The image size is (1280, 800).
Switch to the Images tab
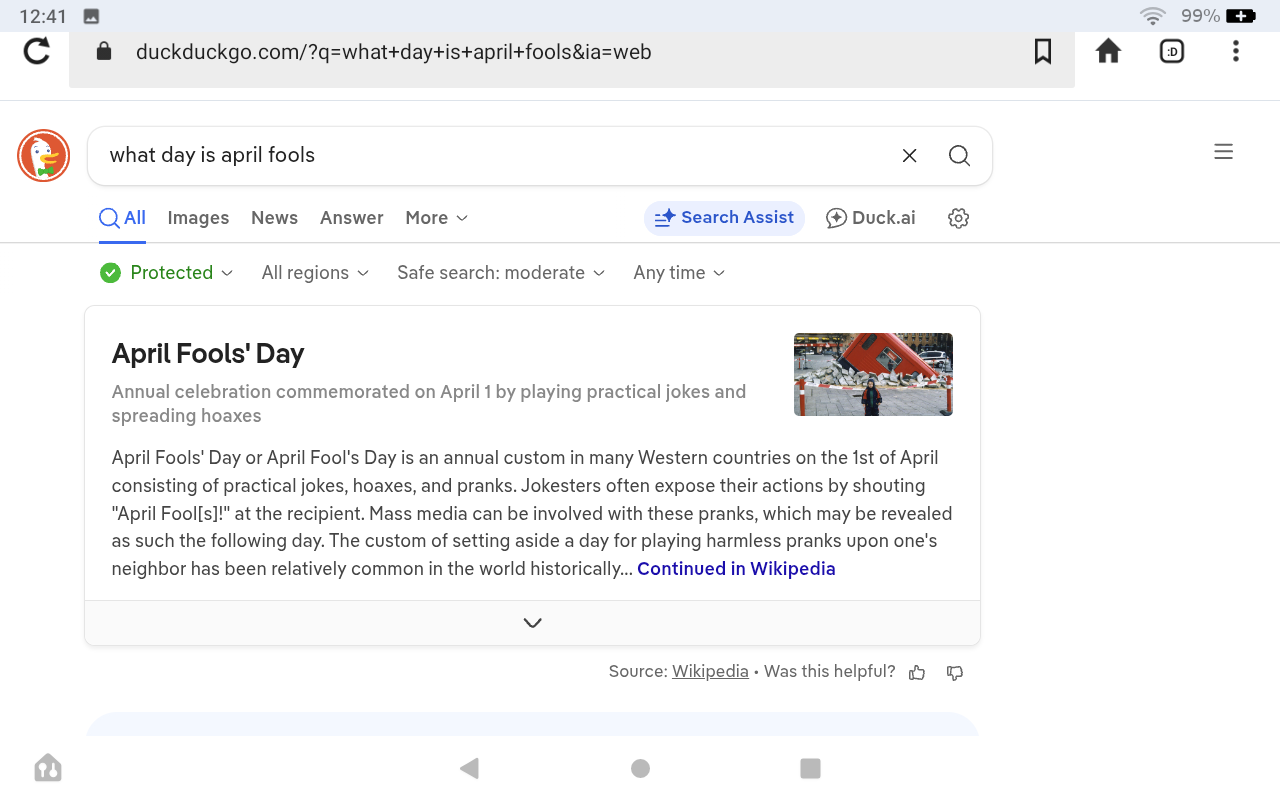[x=198, y=218]
